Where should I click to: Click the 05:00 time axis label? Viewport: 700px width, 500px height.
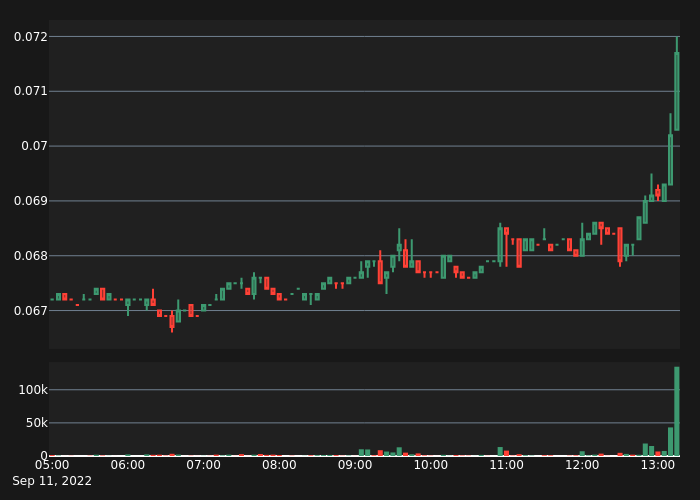point(52,465)
